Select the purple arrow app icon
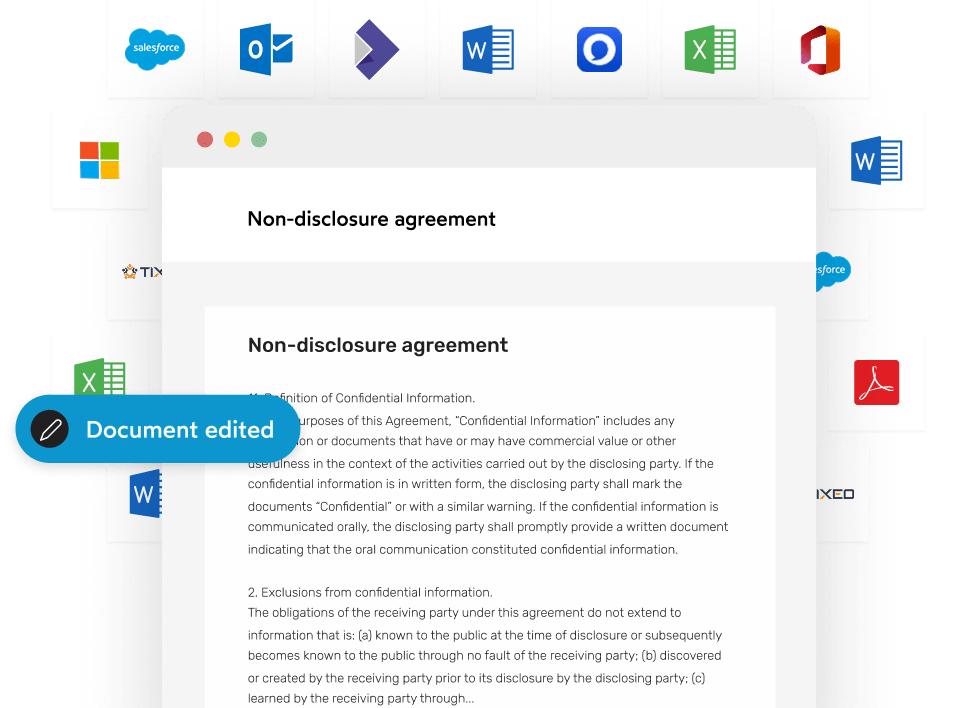 point(376,49)
